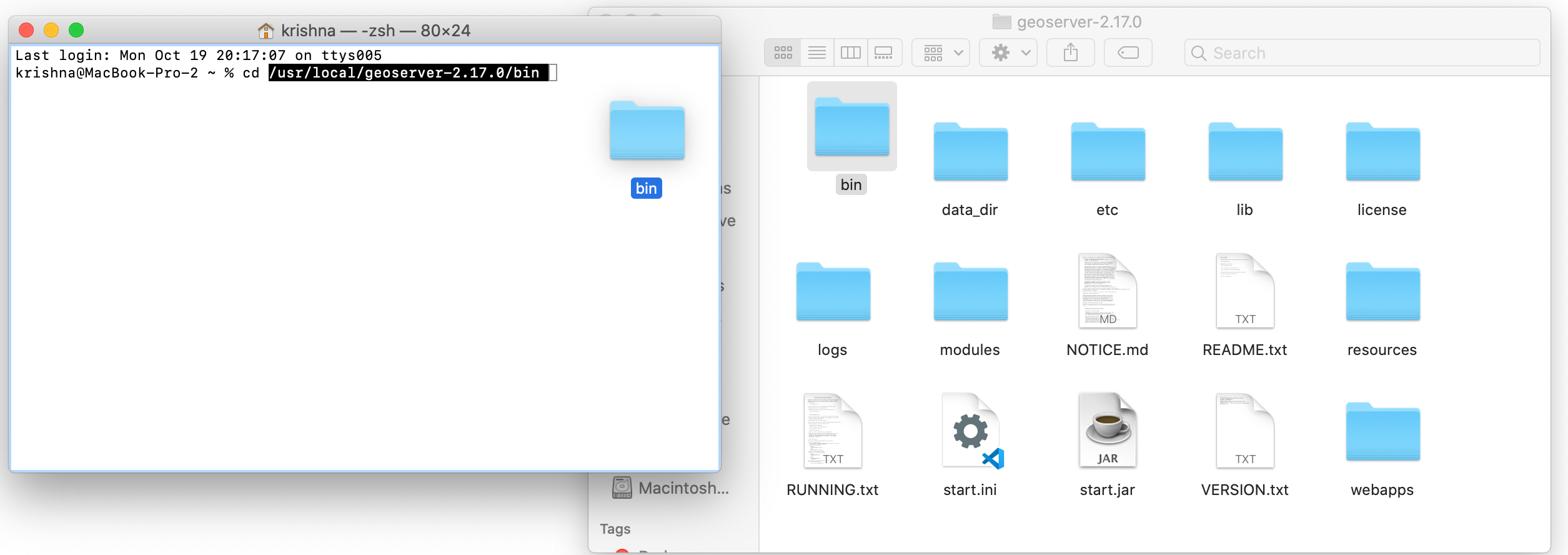Switch Finder to icon view
This screenshot has width=1568, height=555.
[x=783, y=52]
